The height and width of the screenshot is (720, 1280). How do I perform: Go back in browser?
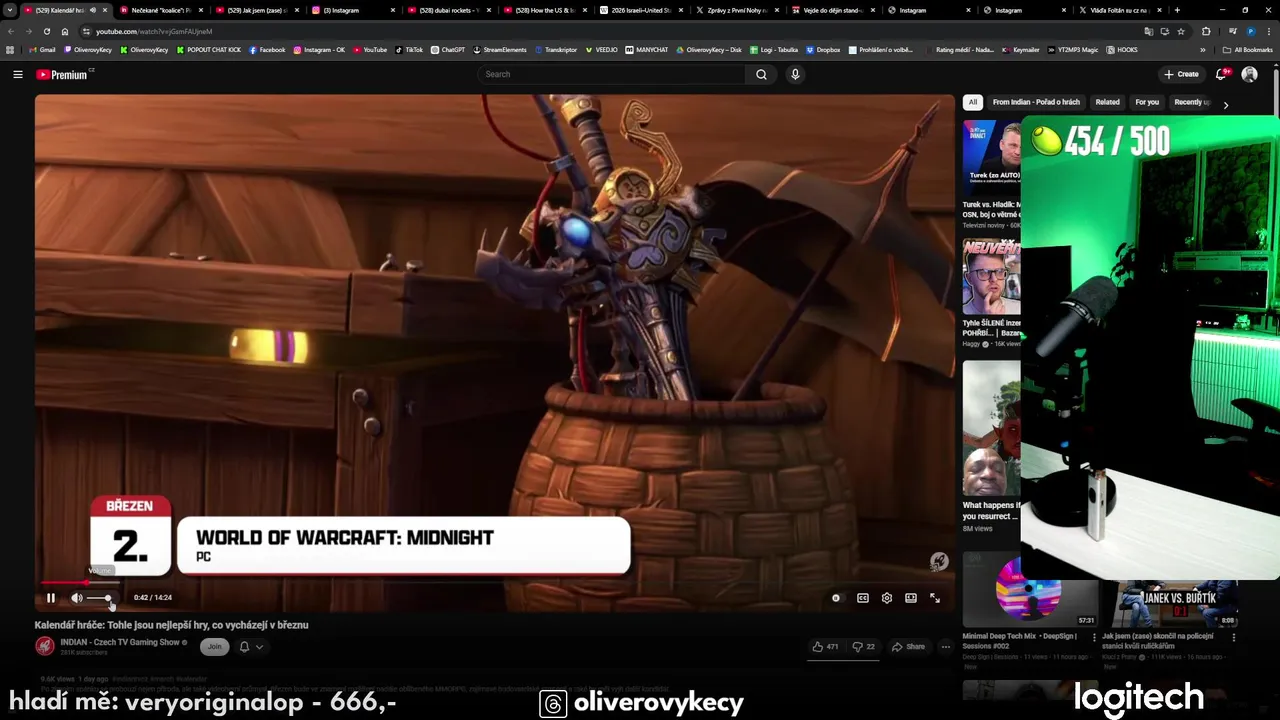(11, 31)
